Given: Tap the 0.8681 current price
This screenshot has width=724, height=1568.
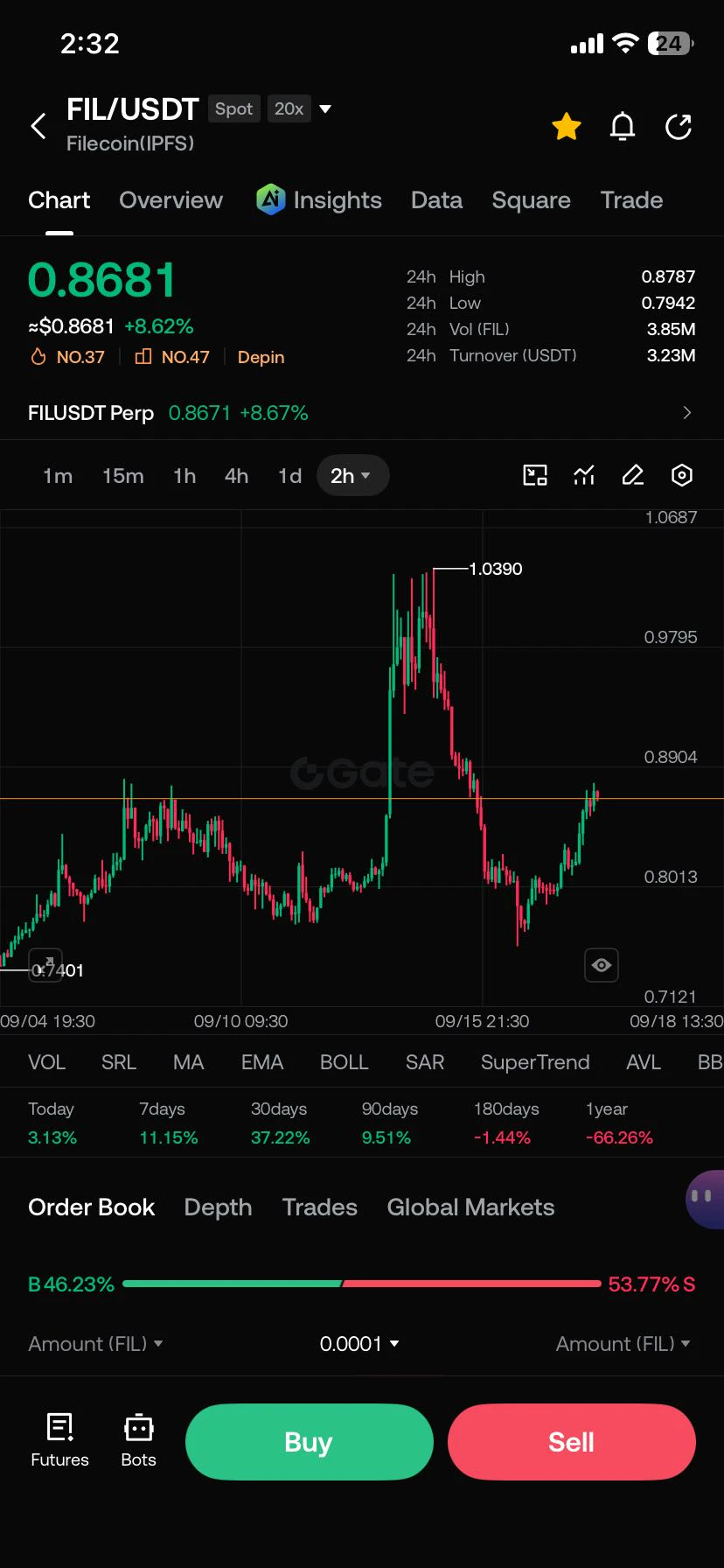Looking at the screenshot, I should [x=102, y=280].
